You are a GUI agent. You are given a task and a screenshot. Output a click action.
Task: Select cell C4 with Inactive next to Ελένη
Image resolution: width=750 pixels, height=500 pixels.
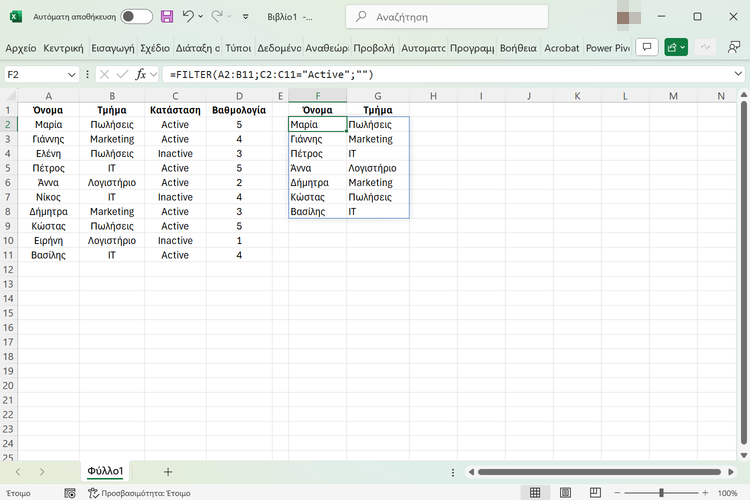(x=175, y=154)
